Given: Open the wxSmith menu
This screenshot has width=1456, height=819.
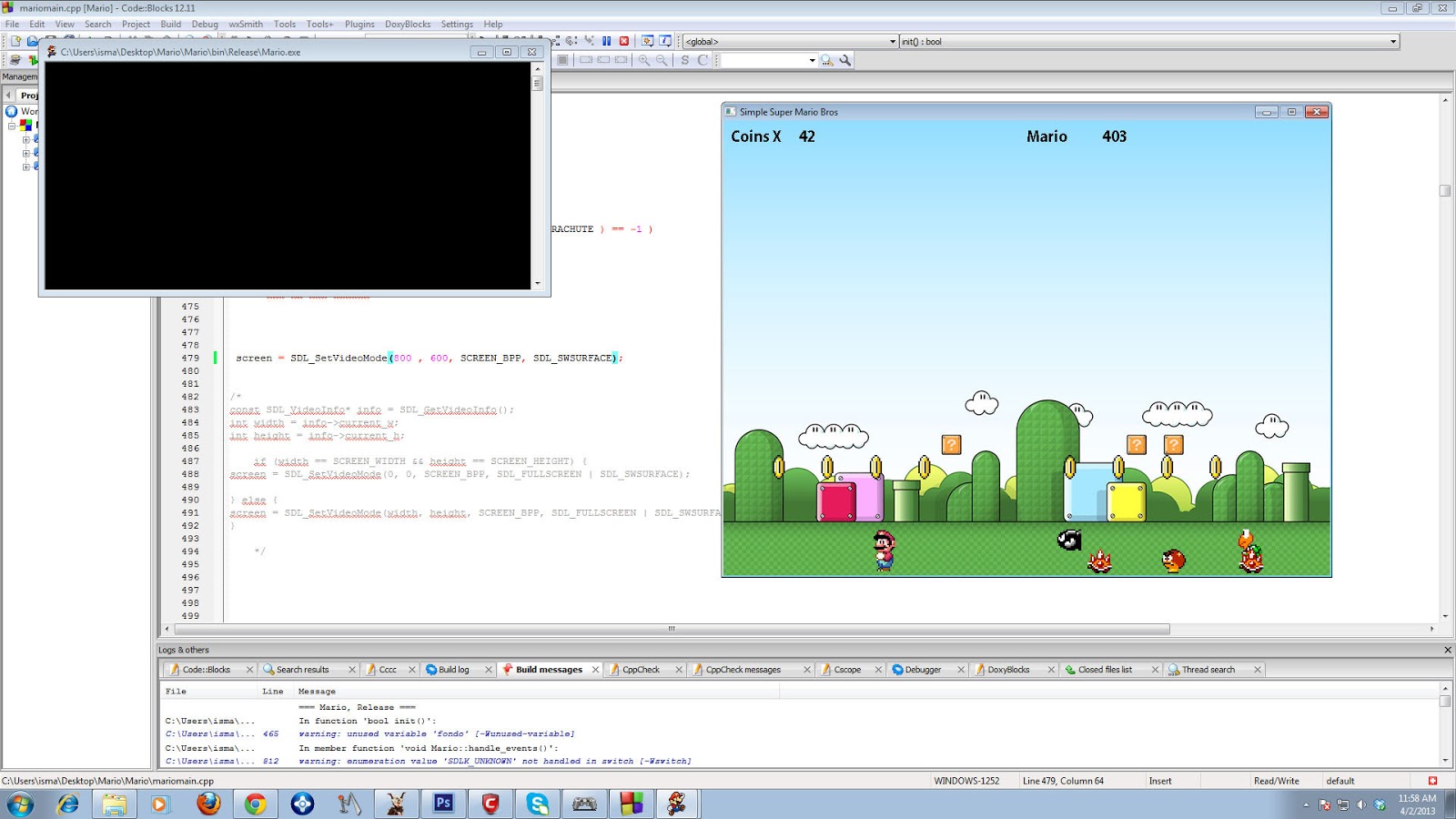Looking at the screenshot, I should tap(246, 25).
